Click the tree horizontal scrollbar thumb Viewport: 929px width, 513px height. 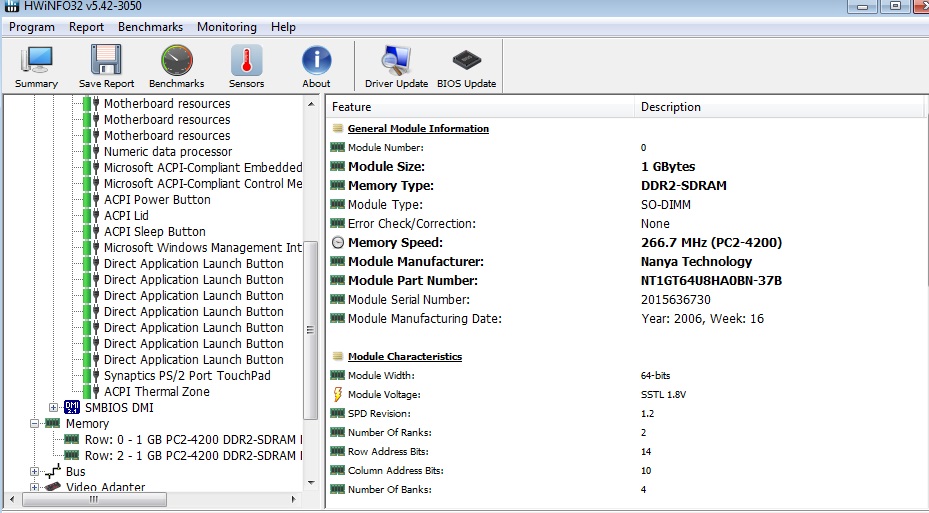[x=93, y=499]
